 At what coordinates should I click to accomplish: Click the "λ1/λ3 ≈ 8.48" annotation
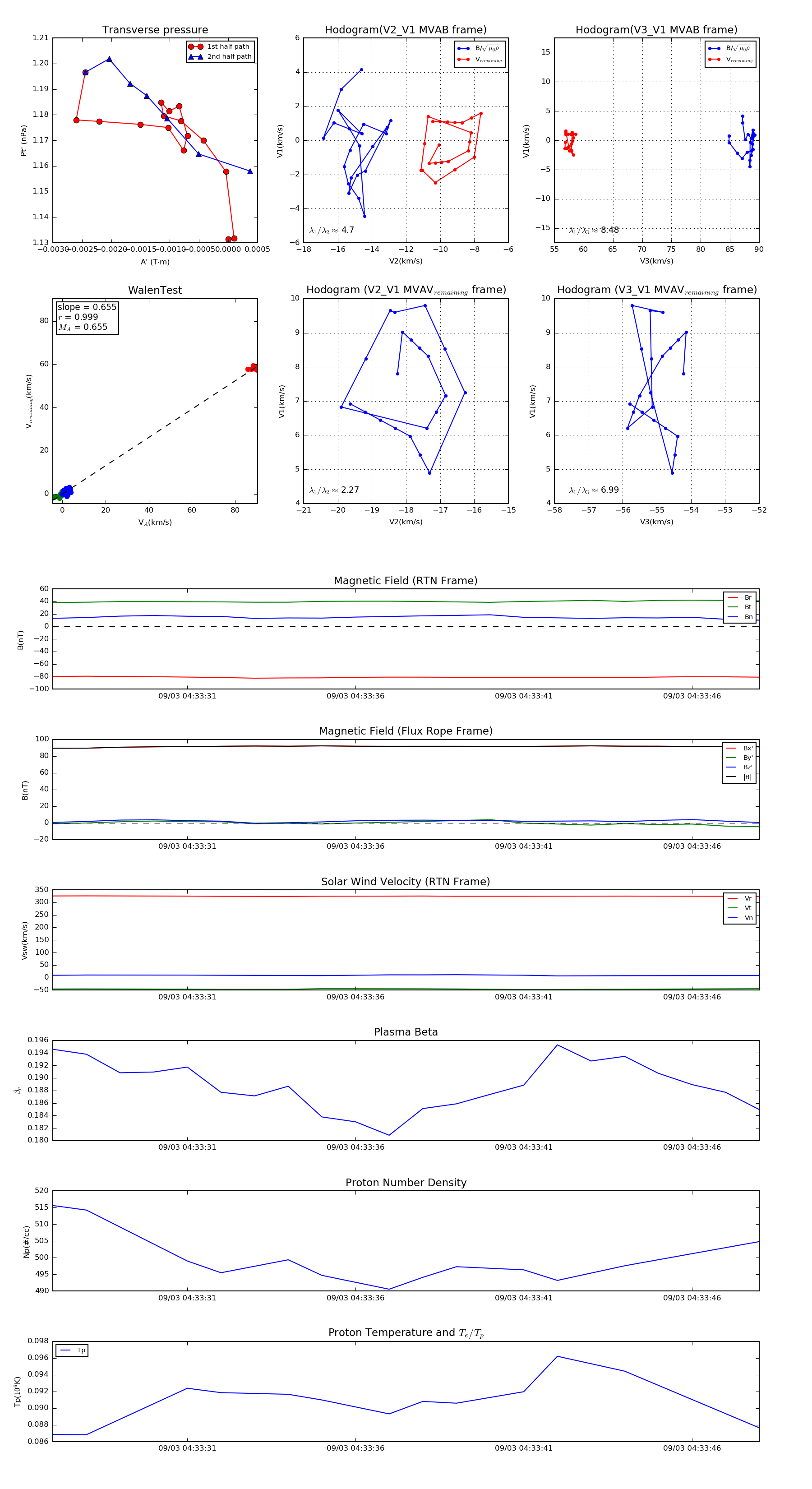click(594, 230)
